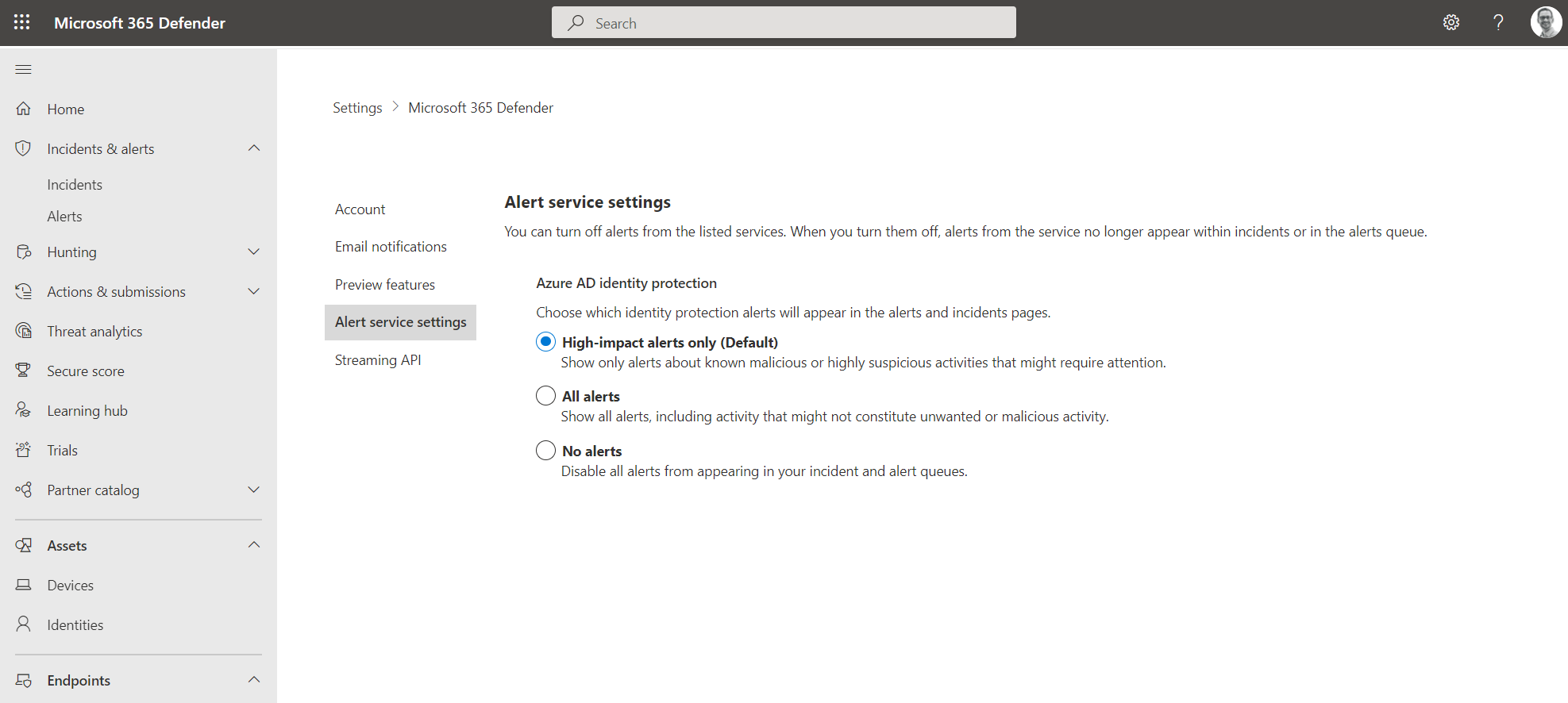Click the Home house icon

(x=24, y=109)
